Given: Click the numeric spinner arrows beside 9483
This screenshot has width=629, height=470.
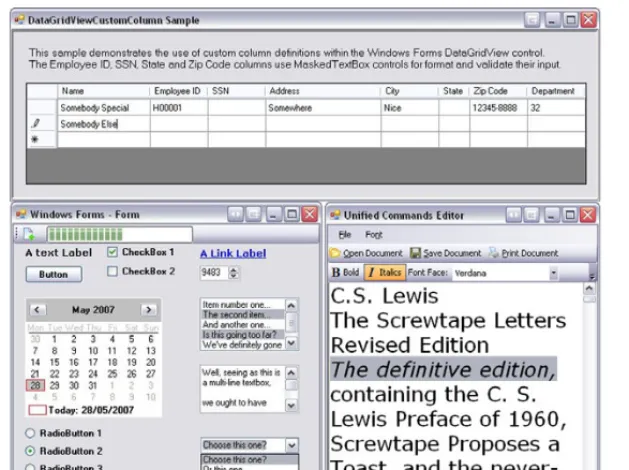Looking at the screenshot, I should click(233, 273).
